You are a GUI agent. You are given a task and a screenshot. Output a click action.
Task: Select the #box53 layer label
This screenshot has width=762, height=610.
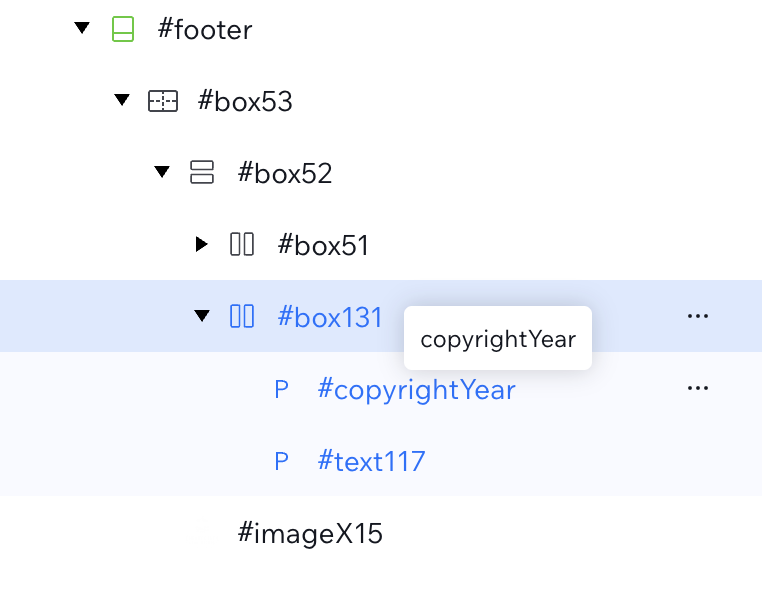click(245, 101)
